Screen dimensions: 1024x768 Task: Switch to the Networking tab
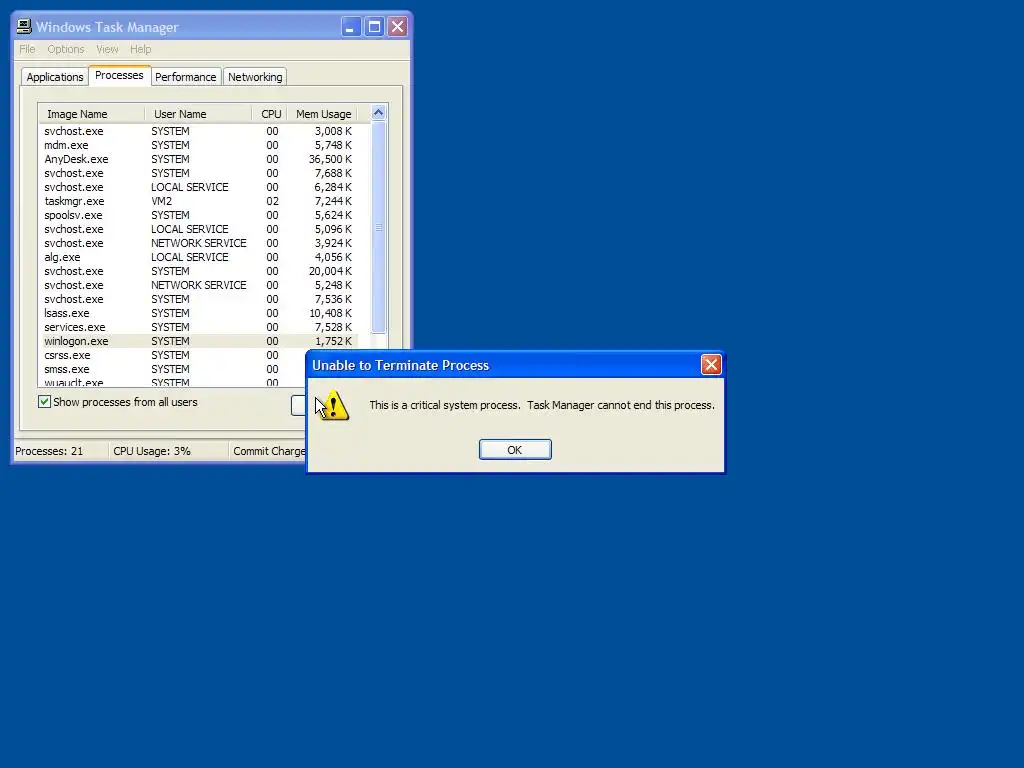(255, 77)
